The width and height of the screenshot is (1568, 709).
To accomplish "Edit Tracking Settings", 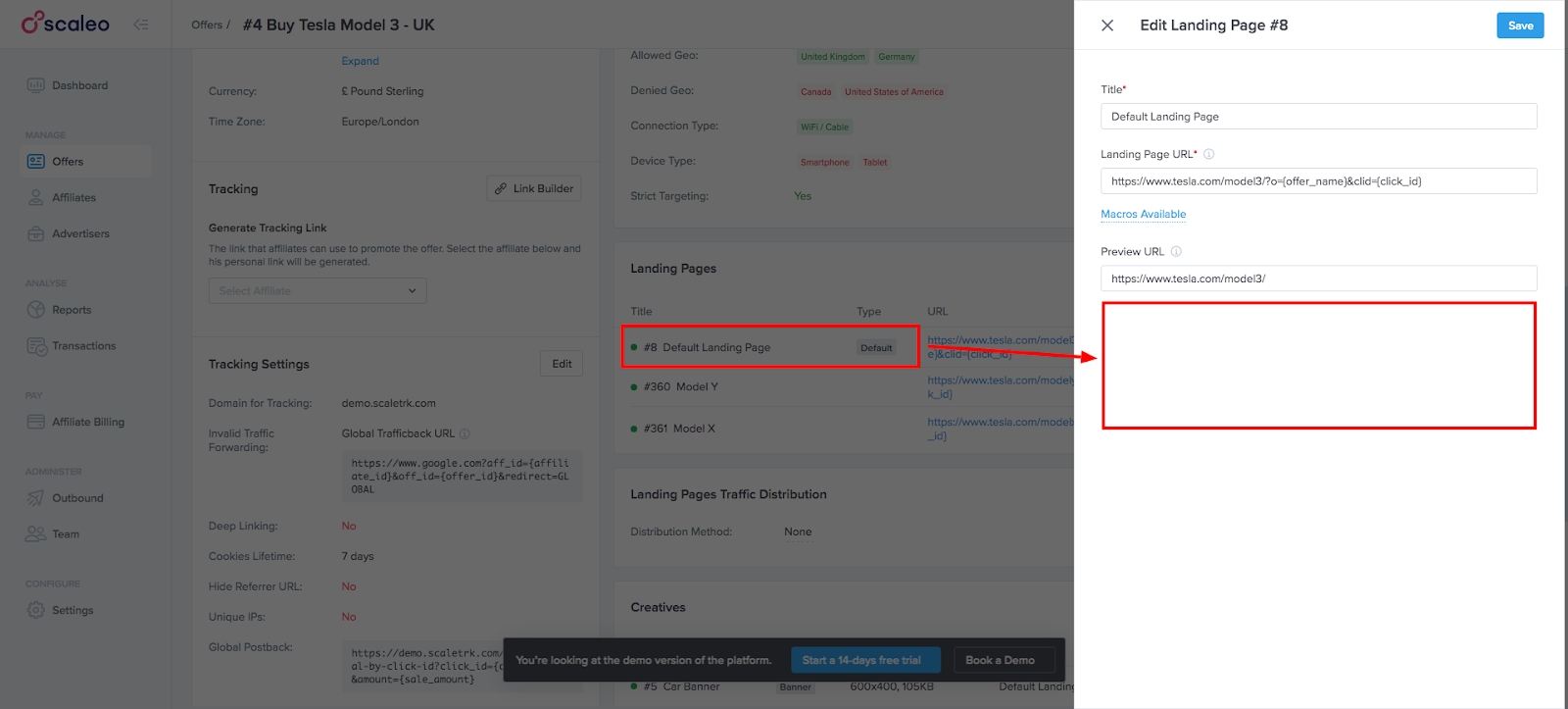I will point(562,364).
